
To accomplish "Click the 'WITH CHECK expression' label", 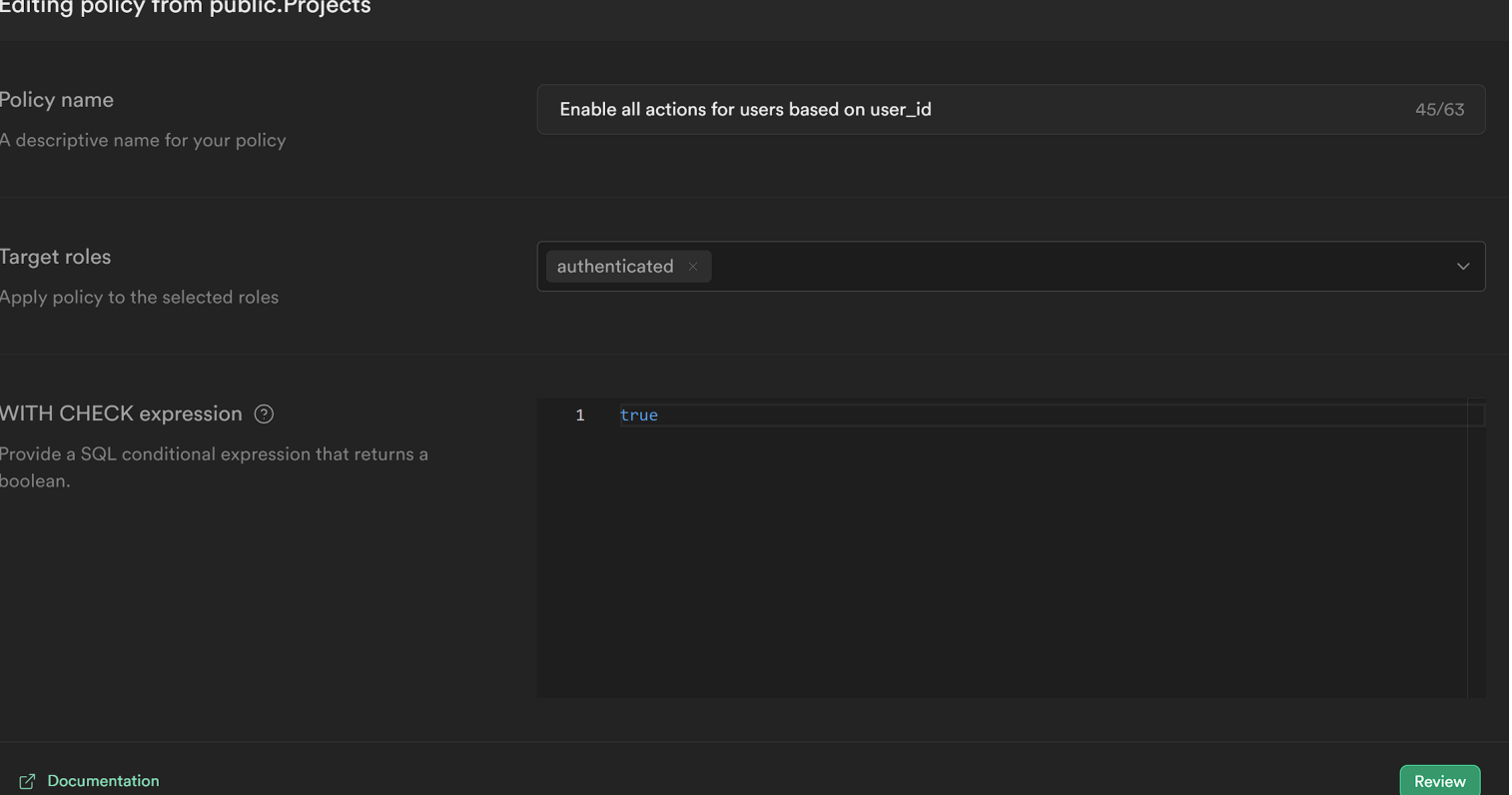I will coord(121,413).
